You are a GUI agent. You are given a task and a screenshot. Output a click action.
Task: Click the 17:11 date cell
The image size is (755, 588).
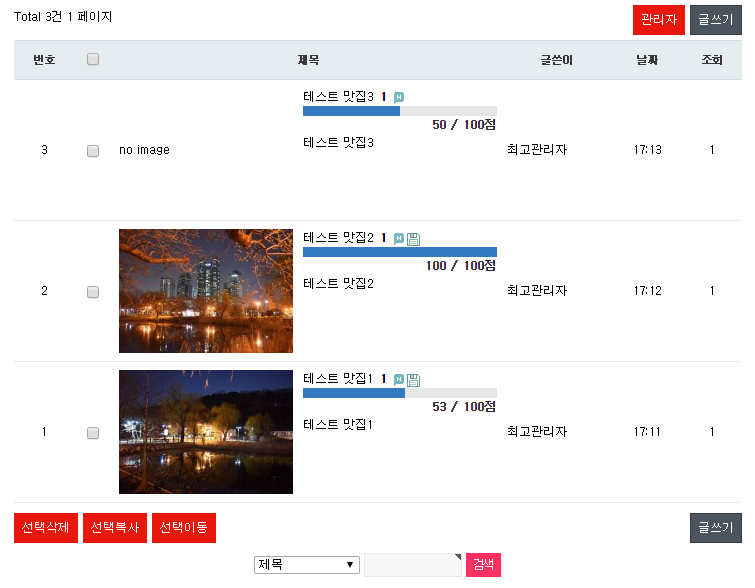[647, 432]
